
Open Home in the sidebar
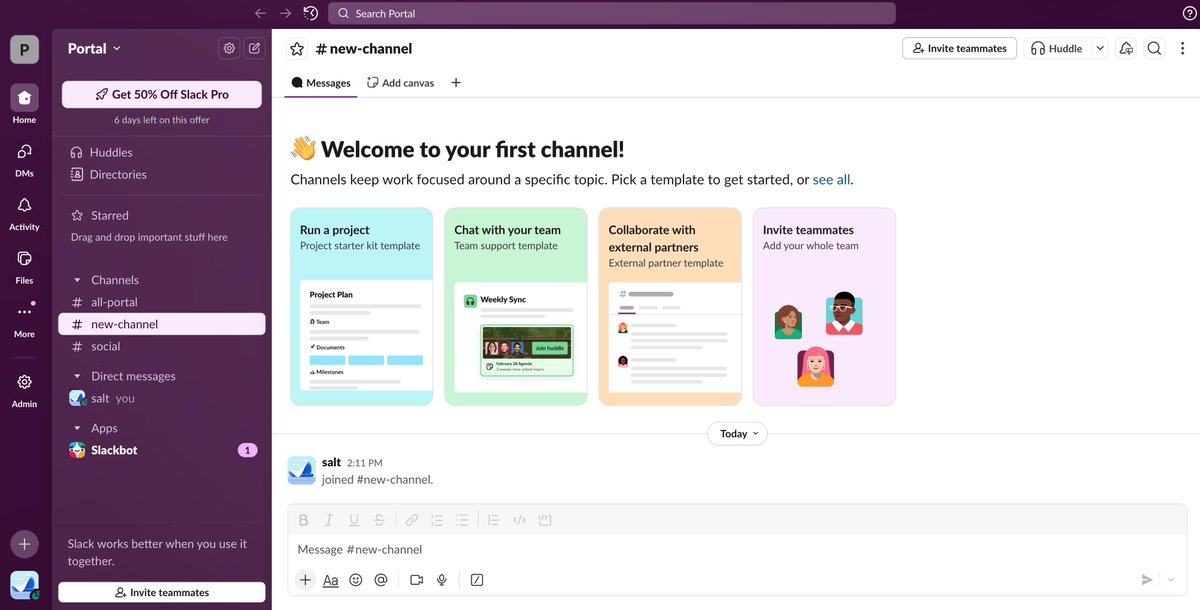tap(24, 105)
